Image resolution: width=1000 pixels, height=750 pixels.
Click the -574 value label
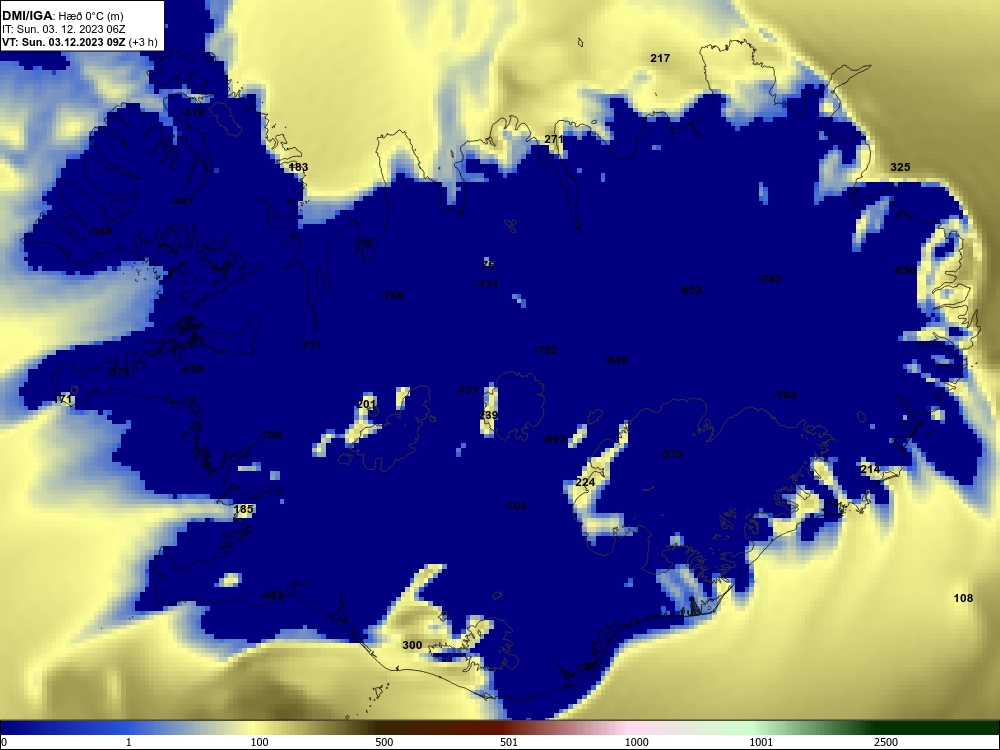click(118, 372)
